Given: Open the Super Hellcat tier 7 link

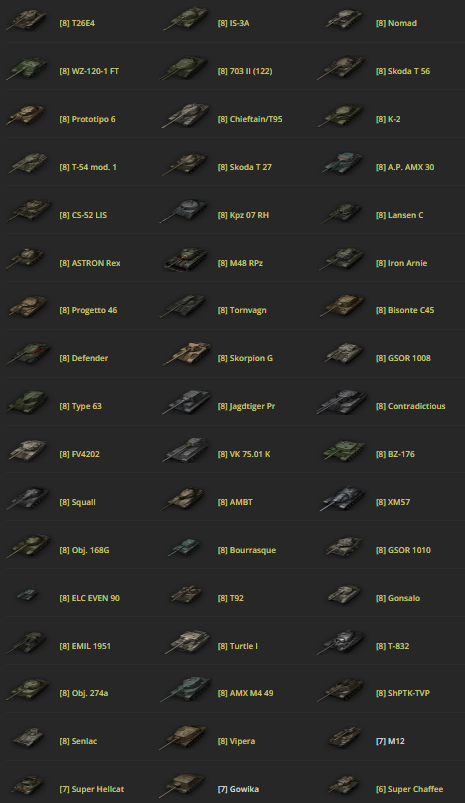Looking at the screenshot, I should click(x=92, y=789).
